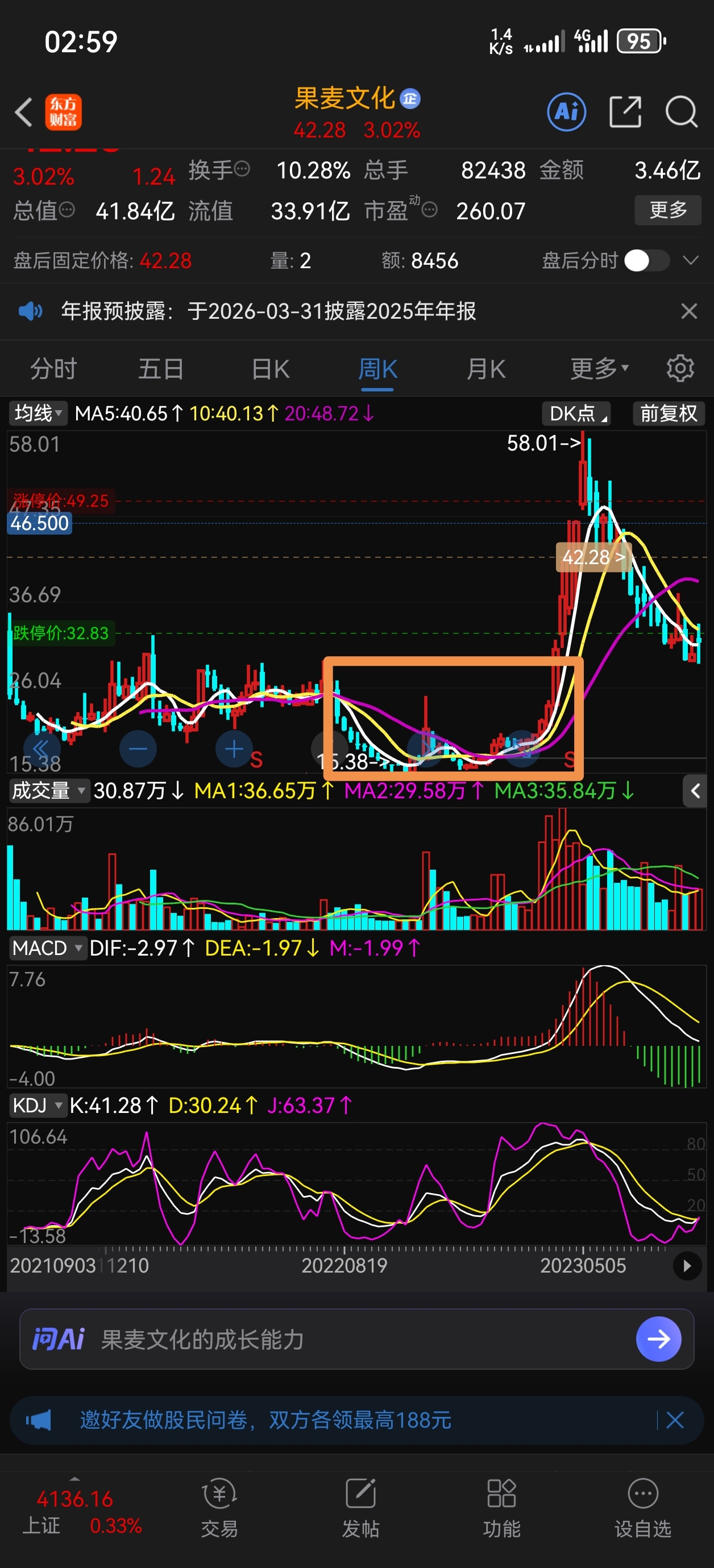This screenshot has height=1568, width=714.
Task: Open the 均线 indicator dropdown
Action: 38,414
